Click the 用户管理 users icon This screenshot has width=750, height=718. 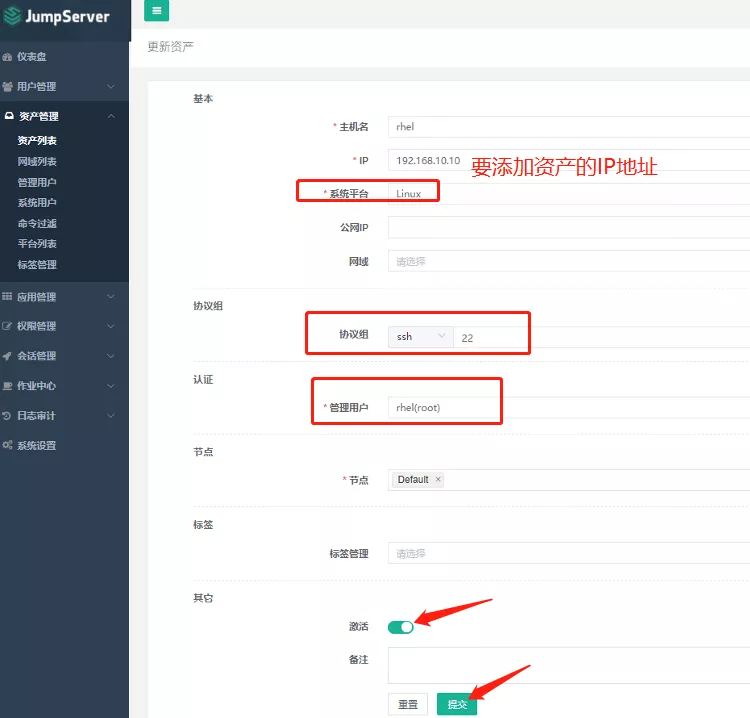pyautogui.click(x=8, y=87)
